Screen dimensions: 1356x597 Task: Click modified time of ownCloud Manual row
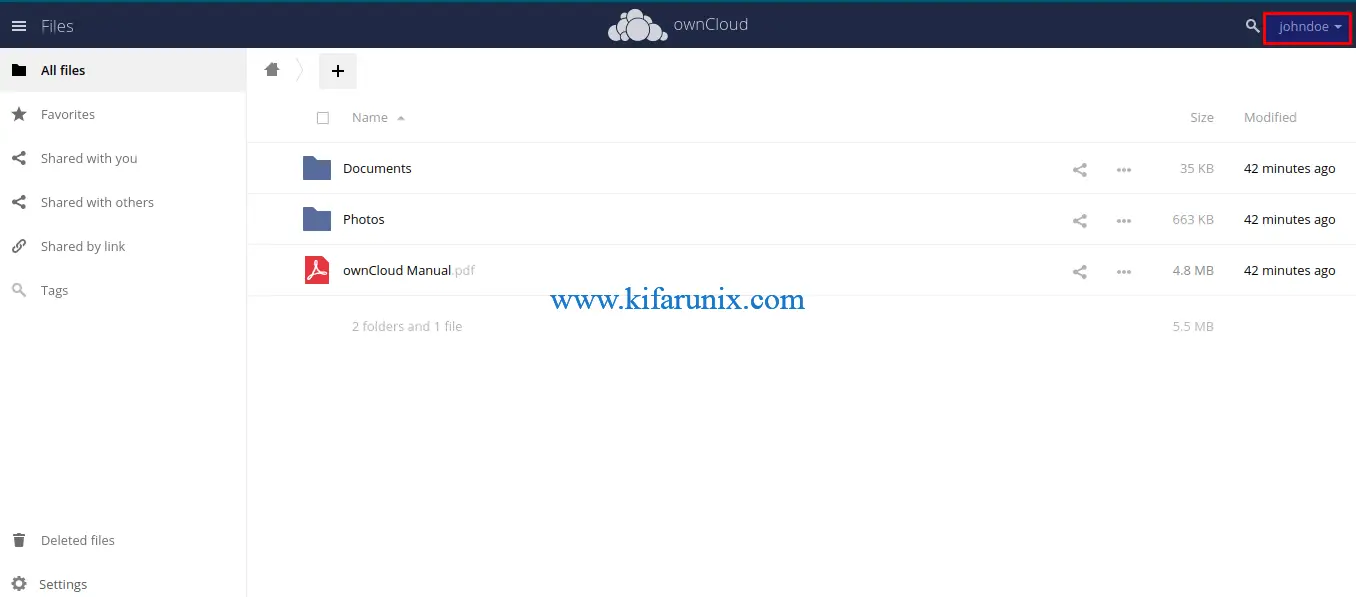[x=1290, y=271]
